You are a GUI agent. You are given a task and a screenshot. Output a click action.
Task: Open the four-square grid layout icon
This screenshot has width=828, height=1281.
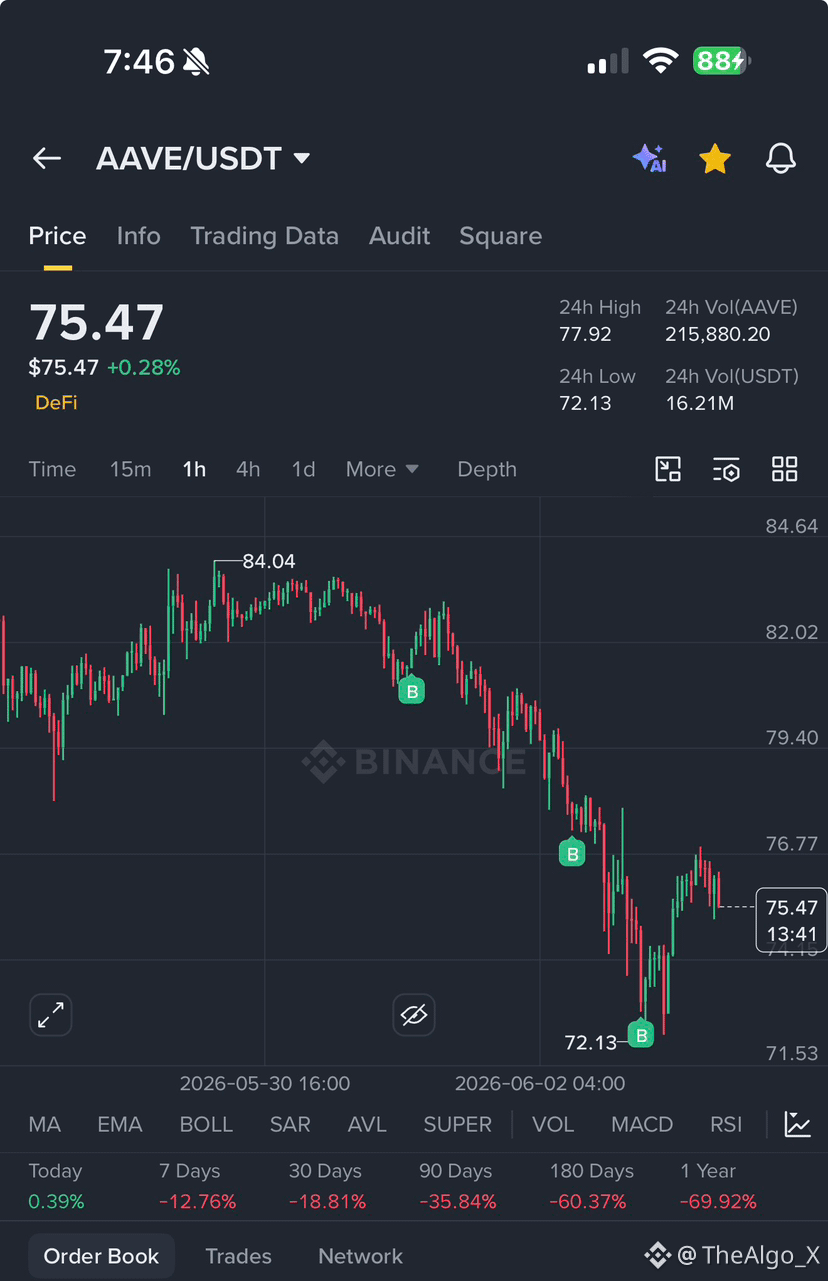click(785, 469)
